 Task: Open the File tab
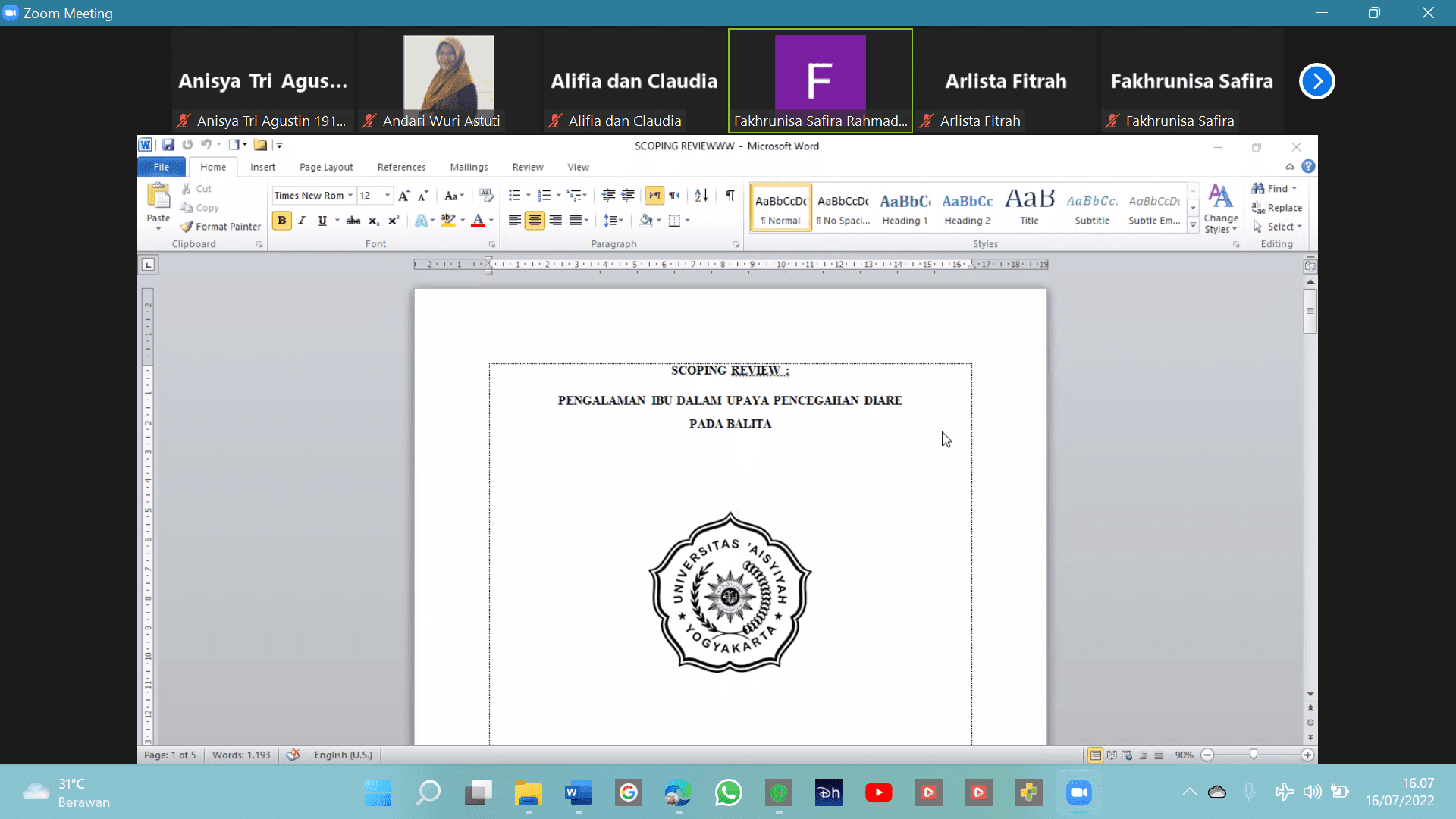point(162,167)
